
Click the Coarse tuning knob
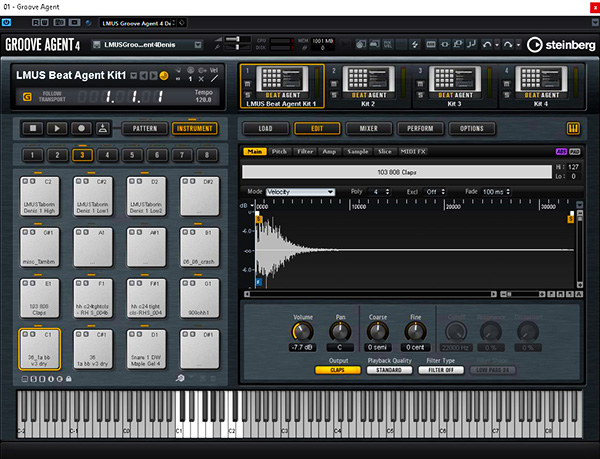(x=378, y=332)
